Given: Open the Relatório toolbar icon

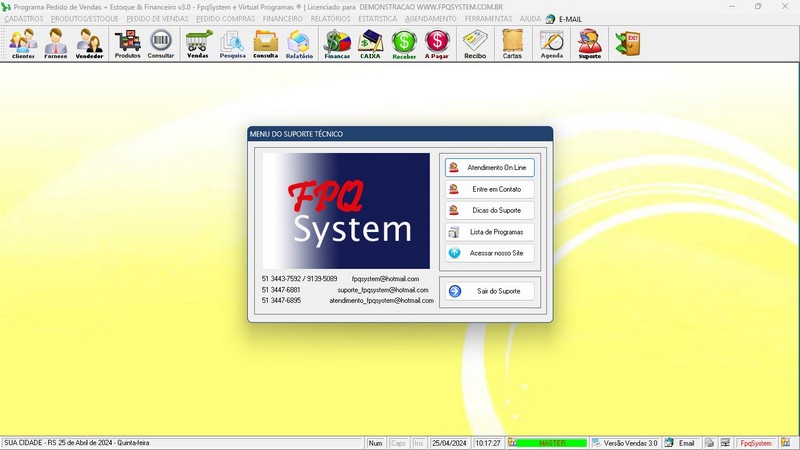Looking at the screenshot, I should click(299, 44).
